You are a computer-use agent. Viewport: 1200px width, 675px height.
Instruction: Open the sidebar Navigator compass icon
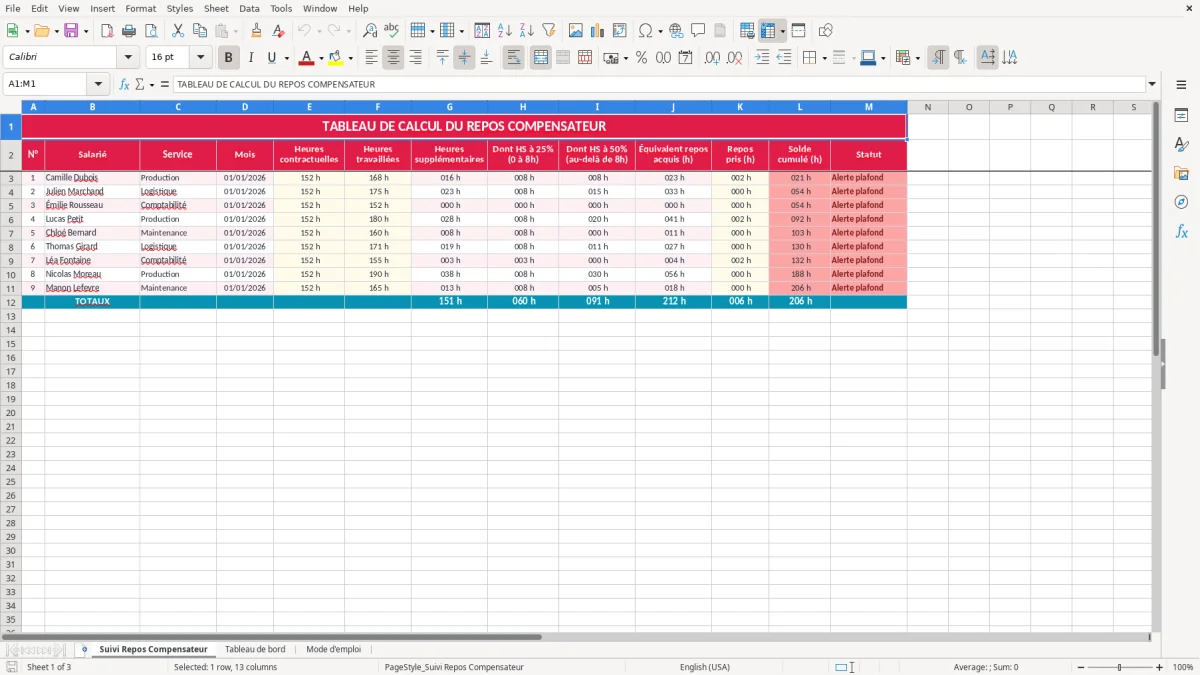click(1181, 202)
